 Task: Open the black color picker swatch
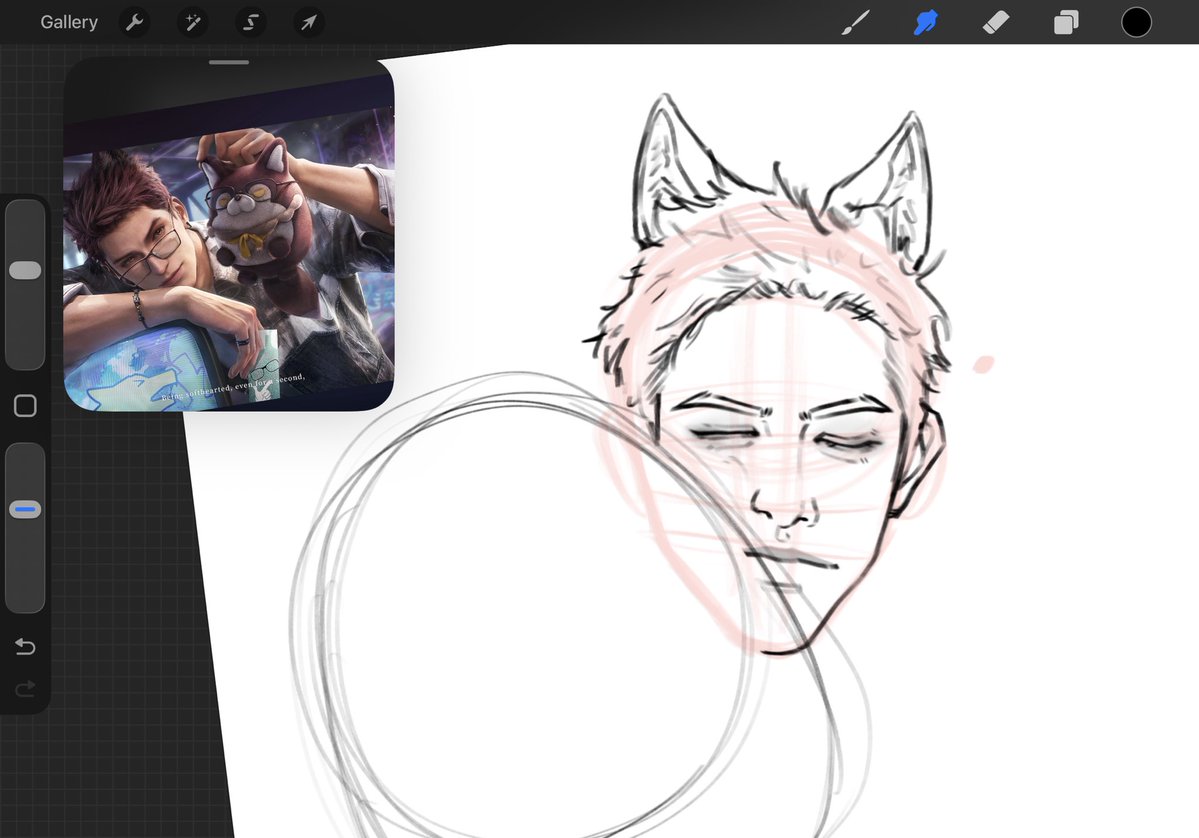pyautogui.click(x=1136, y=22)
